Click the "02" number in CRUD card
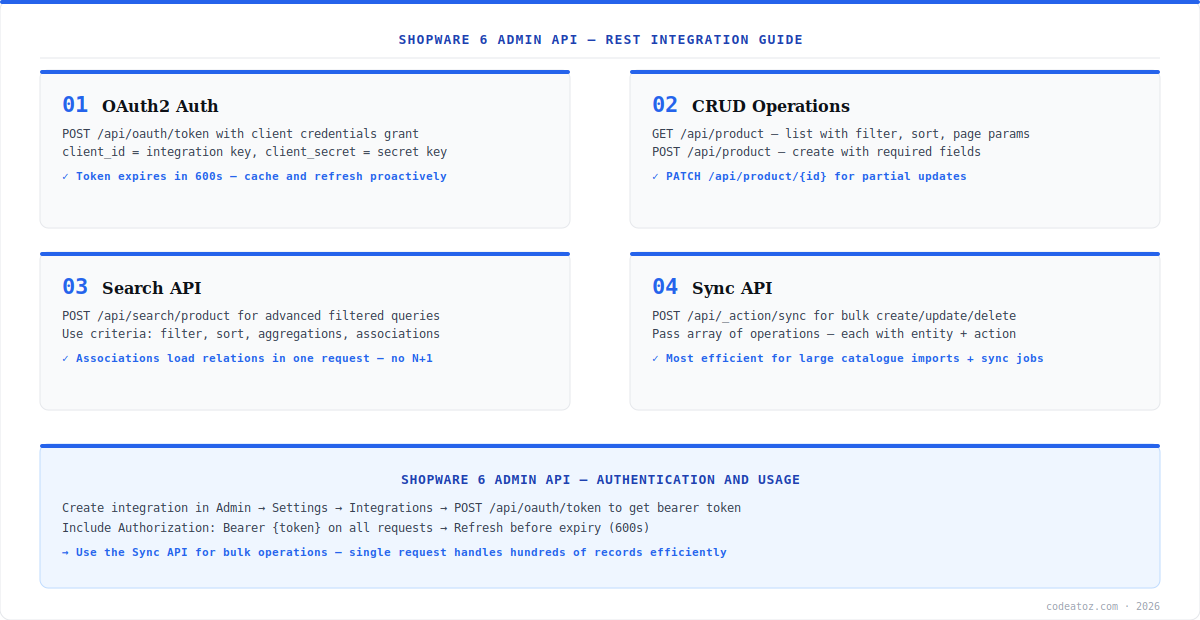Viewport: 1200px width, 620px height. coord(665,105)
